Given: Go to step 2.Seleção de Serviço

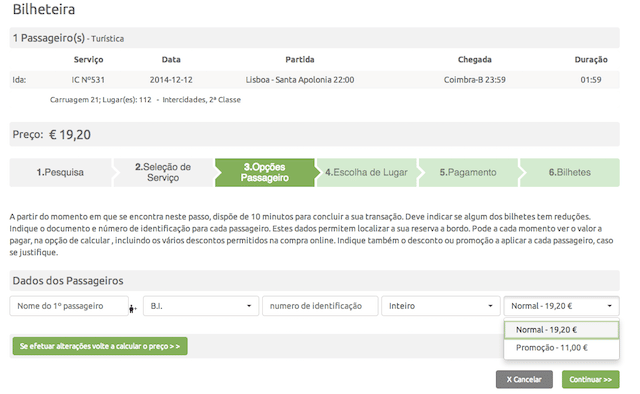Looking at the screenshot, I should click(163, 173).
